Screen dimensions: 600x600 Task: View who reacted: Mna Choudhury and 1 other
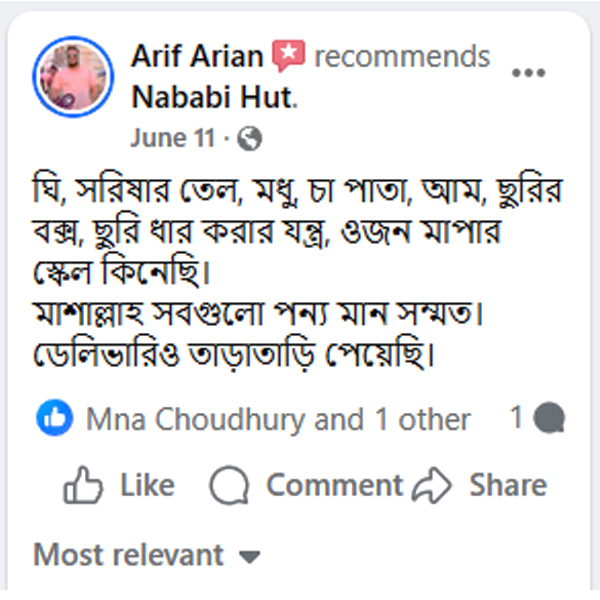pyautogui.click(x=278, y=420)
